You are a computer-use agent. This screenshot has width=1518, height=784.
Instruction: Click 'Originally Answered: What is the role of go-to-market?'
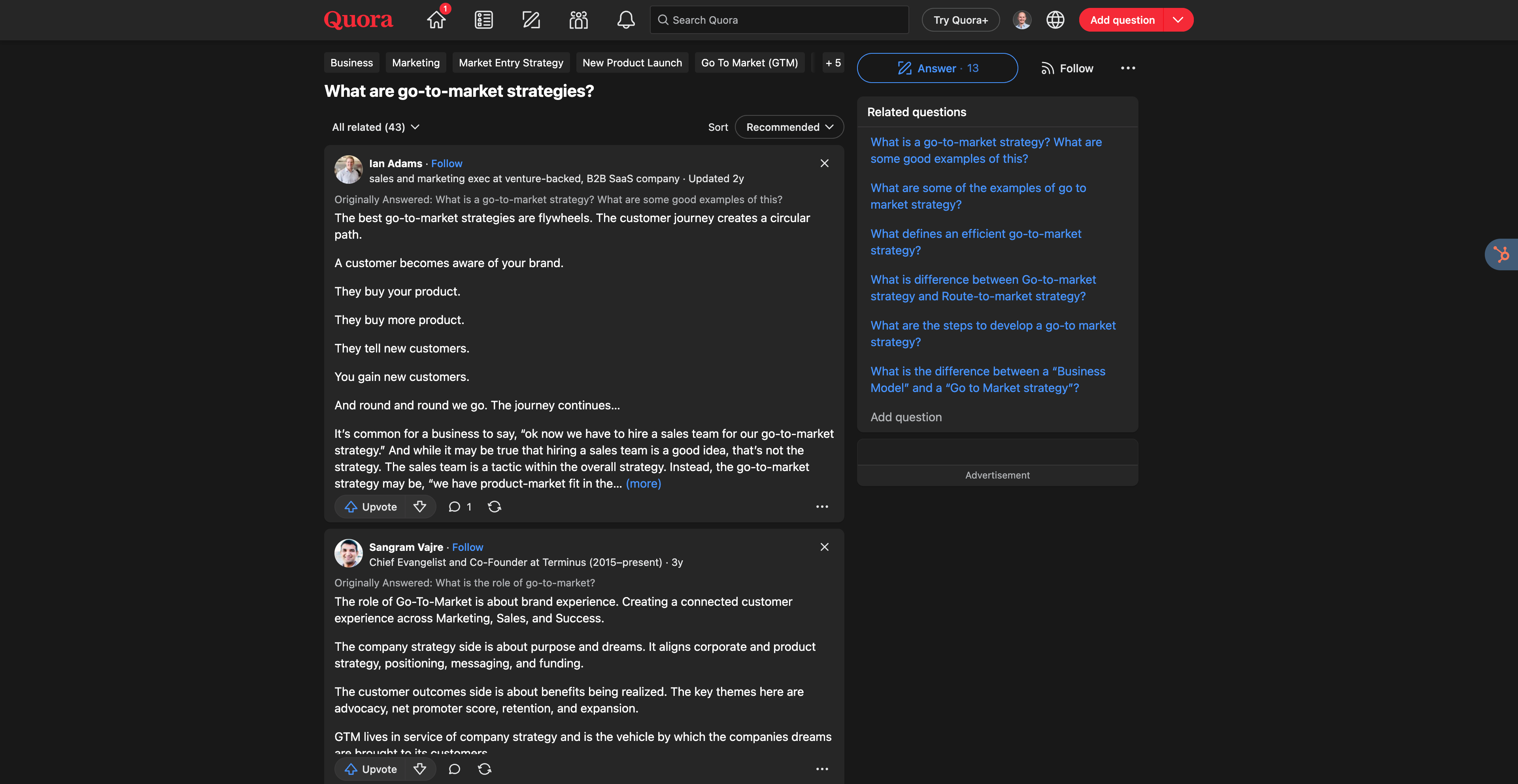click(x=464, y=582)
